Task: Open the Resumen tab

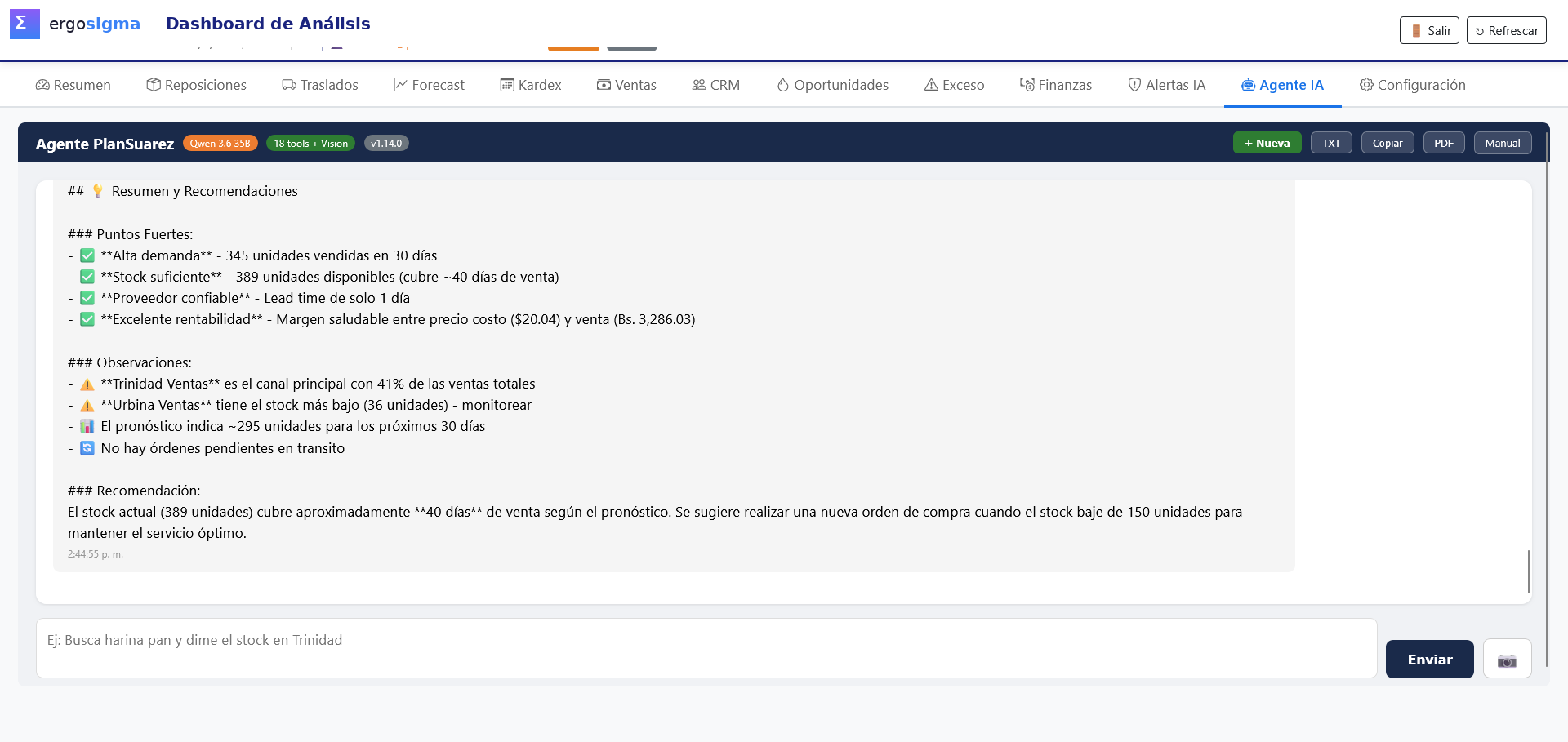Action: coord(73,85)
